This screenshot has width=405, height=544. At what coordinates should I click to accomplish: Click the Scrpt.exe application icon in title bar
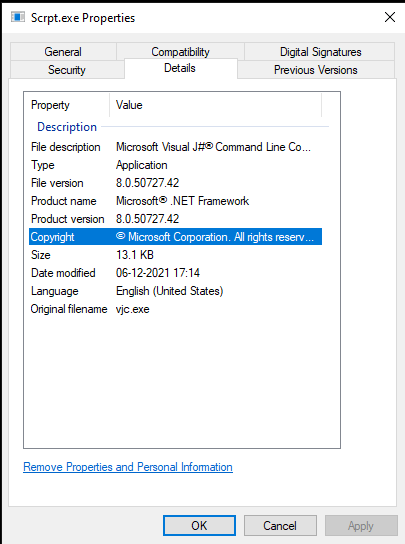18,17
